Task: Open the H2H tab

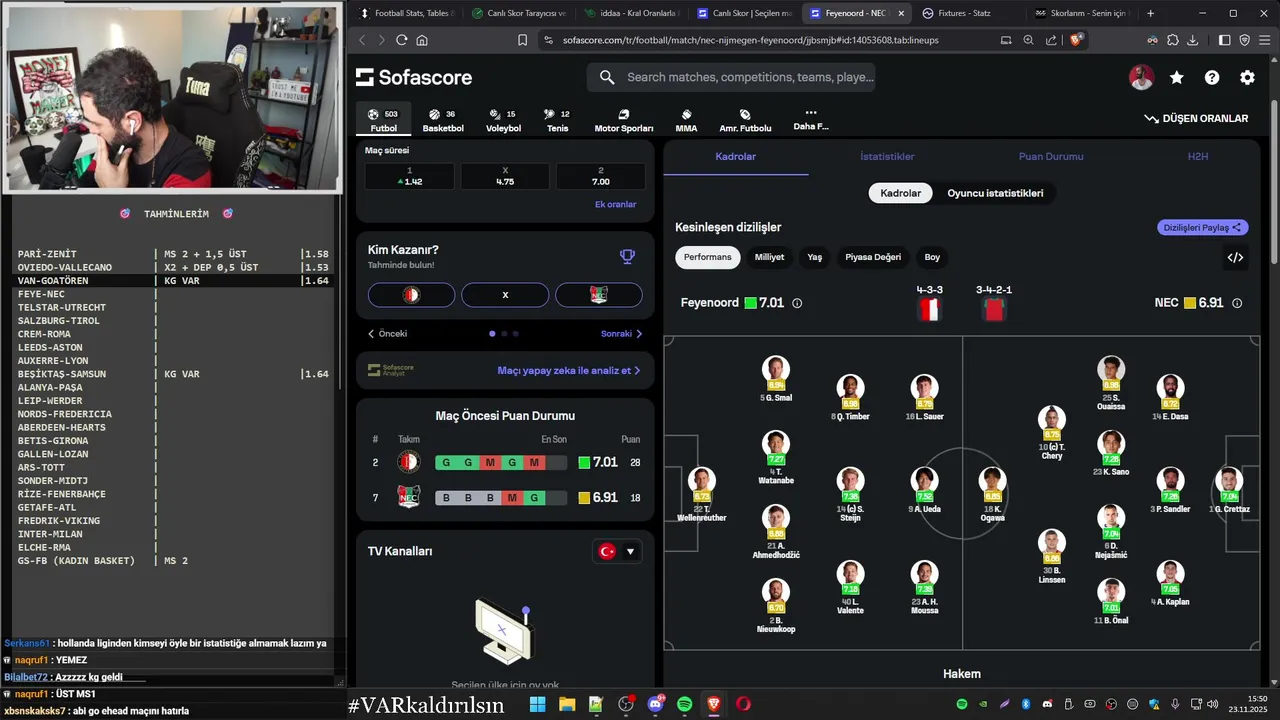Action: (1198, 157)
